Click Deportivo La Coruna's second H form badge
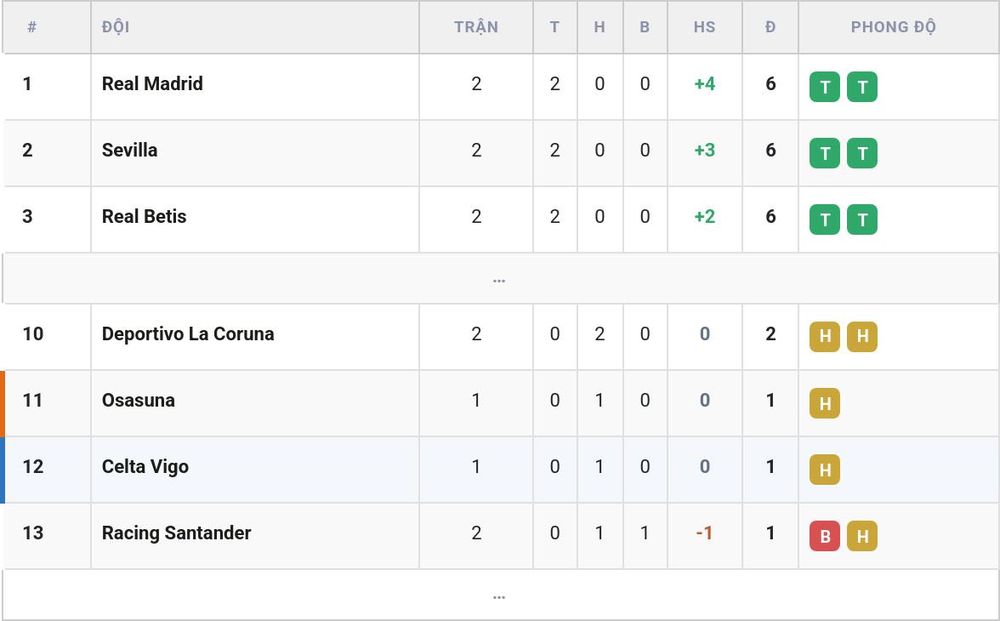The width and height of the screenshot is (1000, 621). click(x=862, y=337)
